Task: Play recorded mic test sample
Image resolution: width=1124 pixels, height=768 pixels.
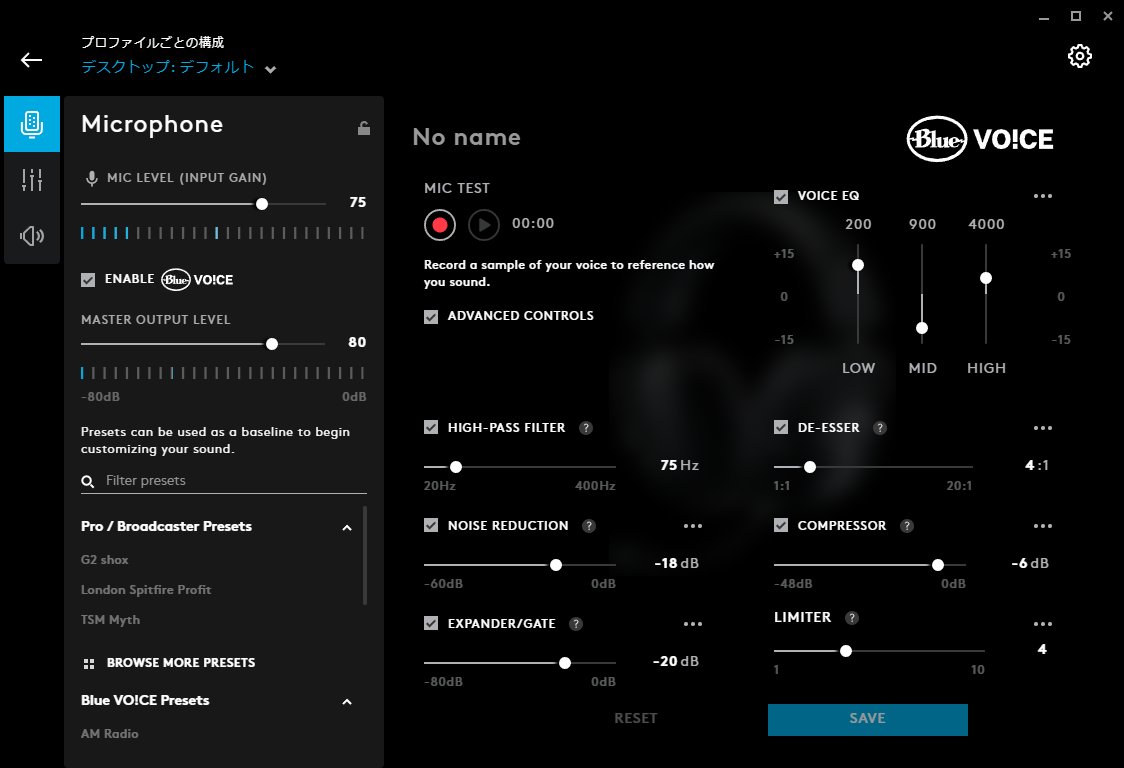Action: click(484, 225)
